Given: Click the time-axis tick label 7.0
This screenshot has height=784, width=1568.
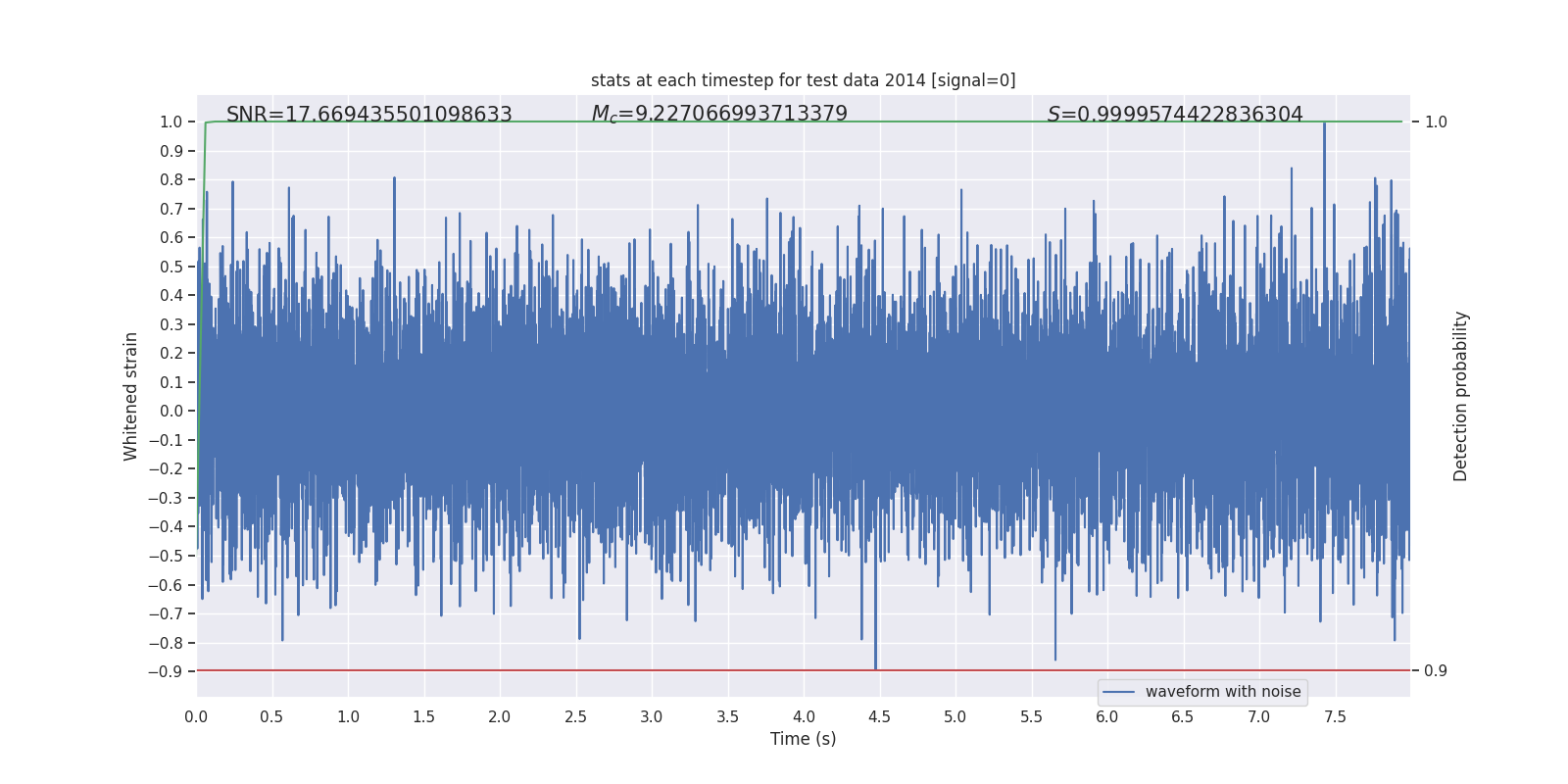Looking at the screenshot, I should (1259, 716).
